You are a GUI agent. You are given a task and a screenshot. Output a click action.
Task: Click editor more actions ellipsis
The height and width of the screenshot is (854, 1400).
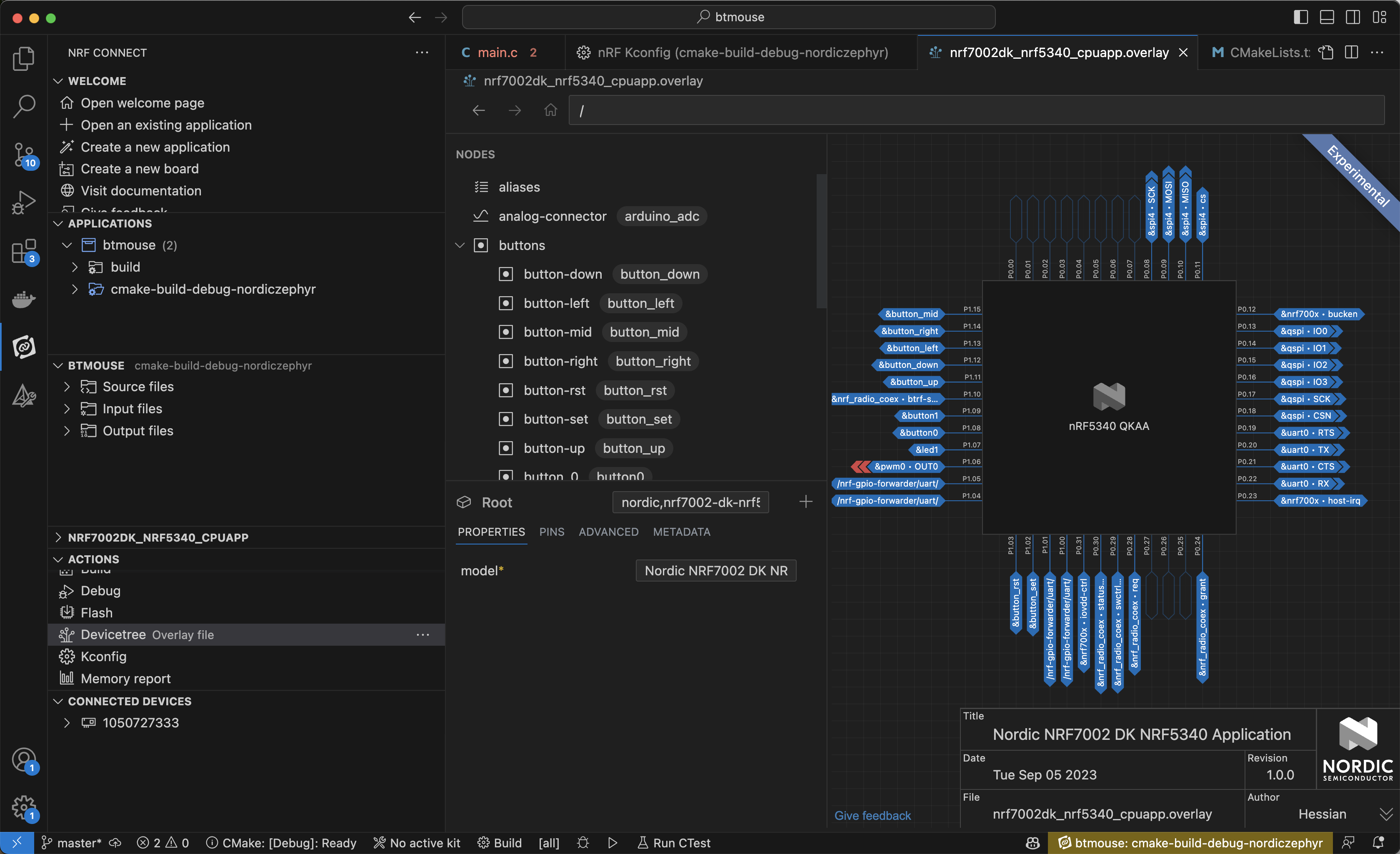(x=1377, y=52)
